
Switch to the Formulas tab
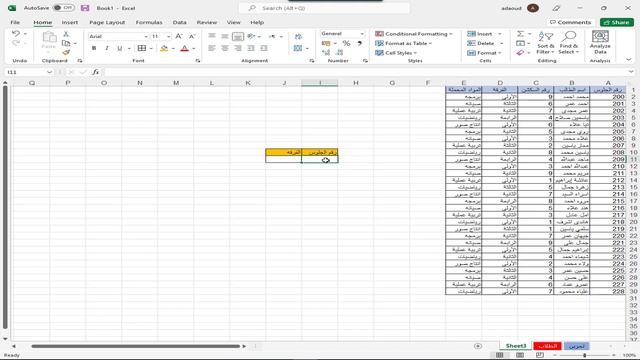tap(149, 22)
